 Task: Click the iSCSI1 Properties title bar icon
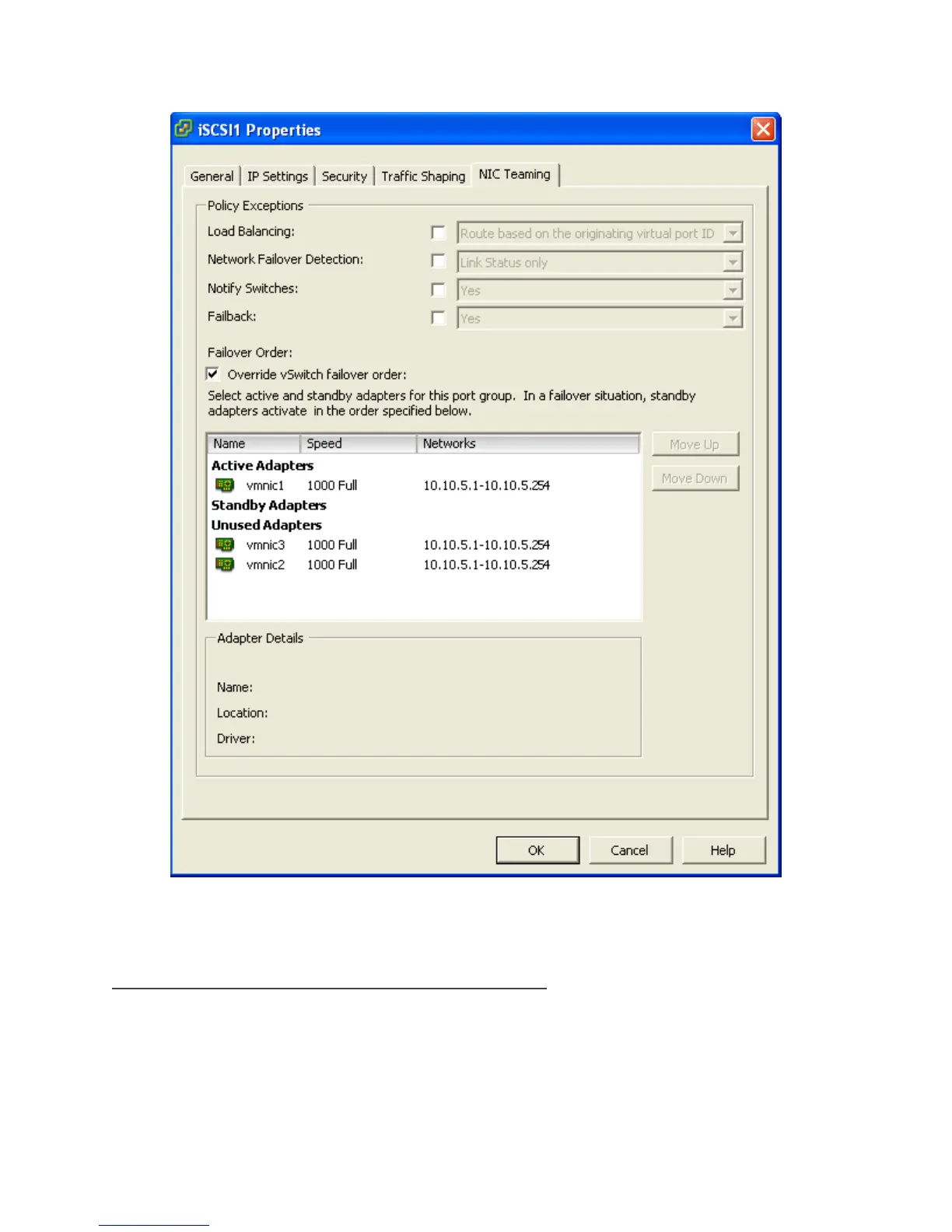coord(184,129)
